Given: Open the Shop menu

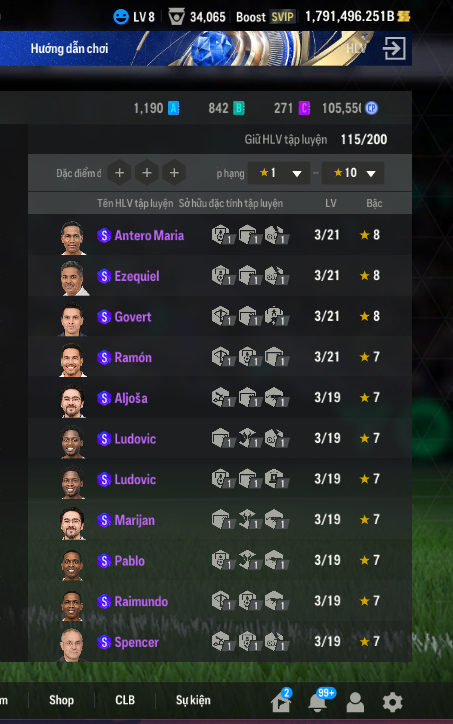Looking at the screenshot, I should (x=61, y=700).
